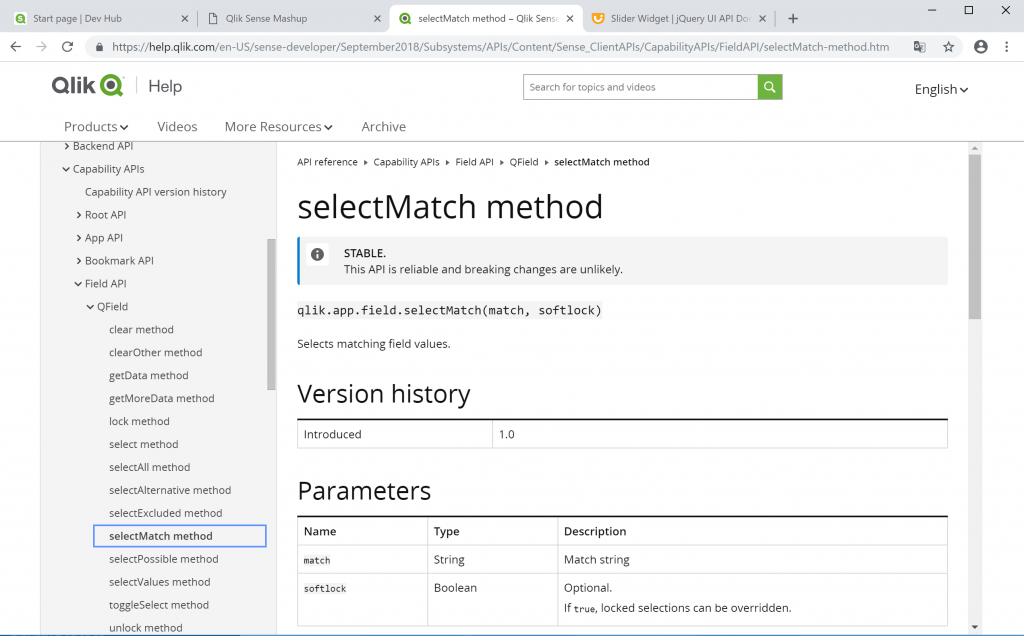The width and height of the screenshot is (1024, 636).
Task: Navigate to Field API via breadcrumb link
Action: [474, 161]
